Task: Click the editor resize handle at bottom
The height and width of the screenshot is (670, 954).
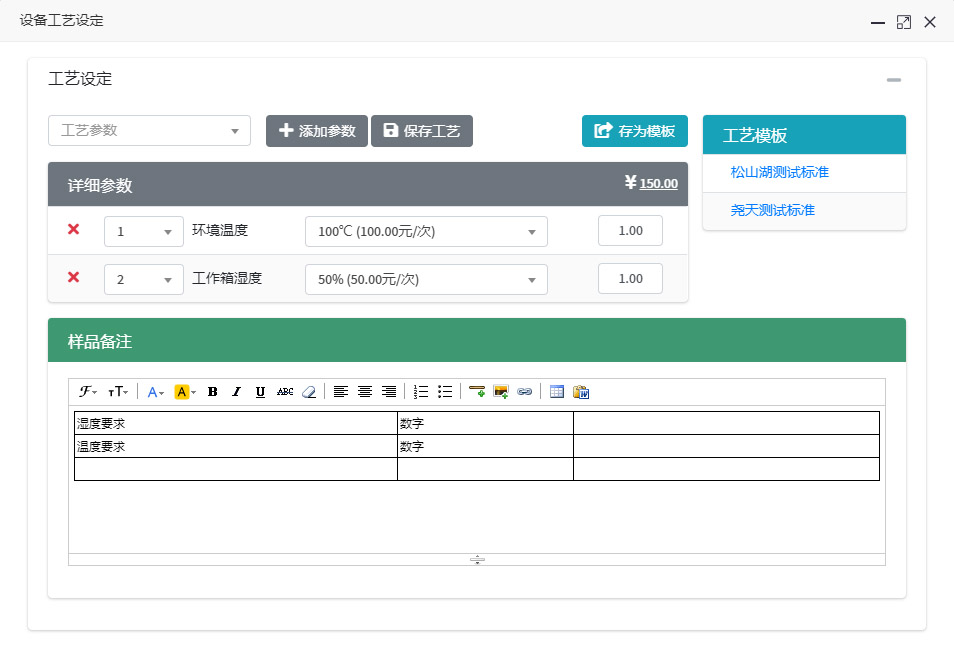Action: coord(477,560)
